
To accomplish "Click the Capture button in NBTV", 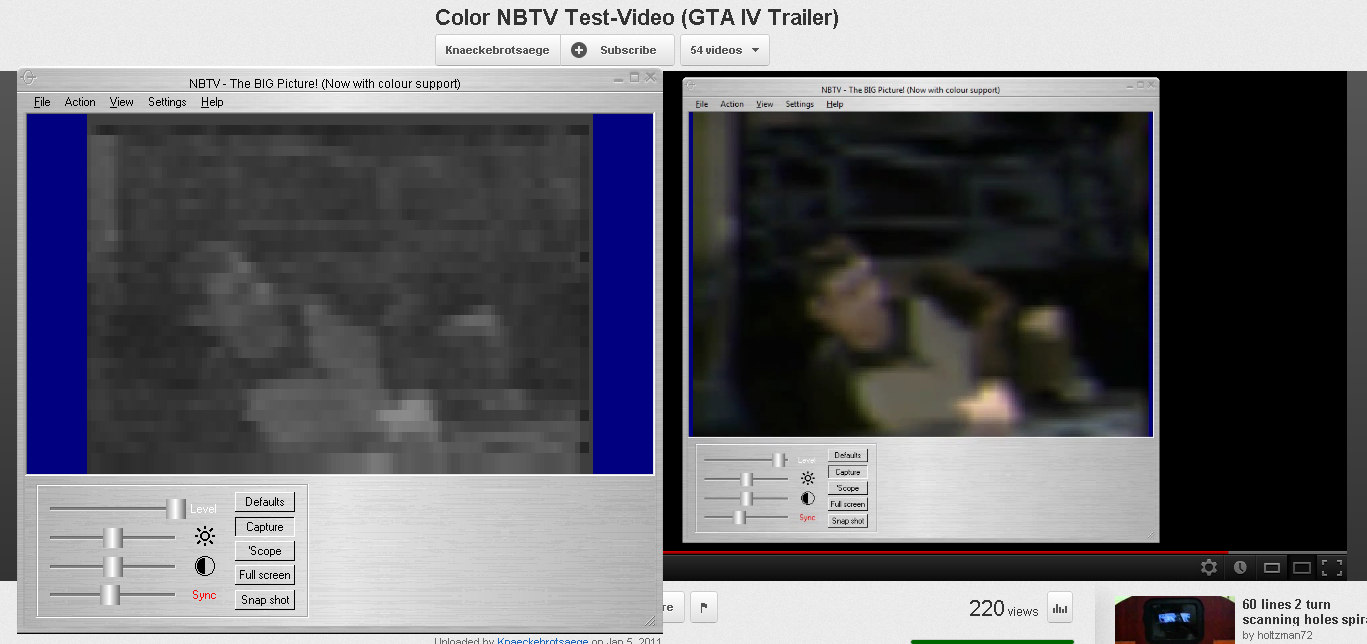I will tap(265, 527).
